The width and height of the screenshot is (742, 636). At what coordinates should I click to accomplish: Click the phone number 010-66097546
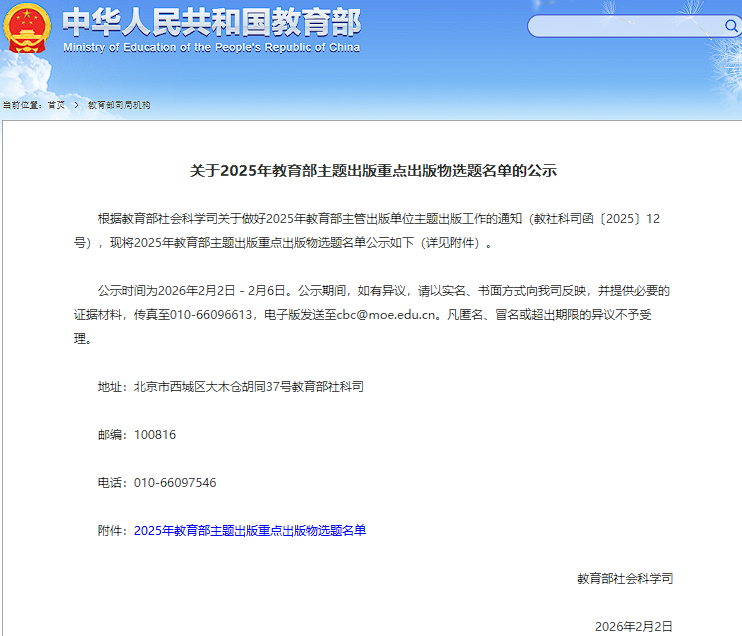point(175,482)
